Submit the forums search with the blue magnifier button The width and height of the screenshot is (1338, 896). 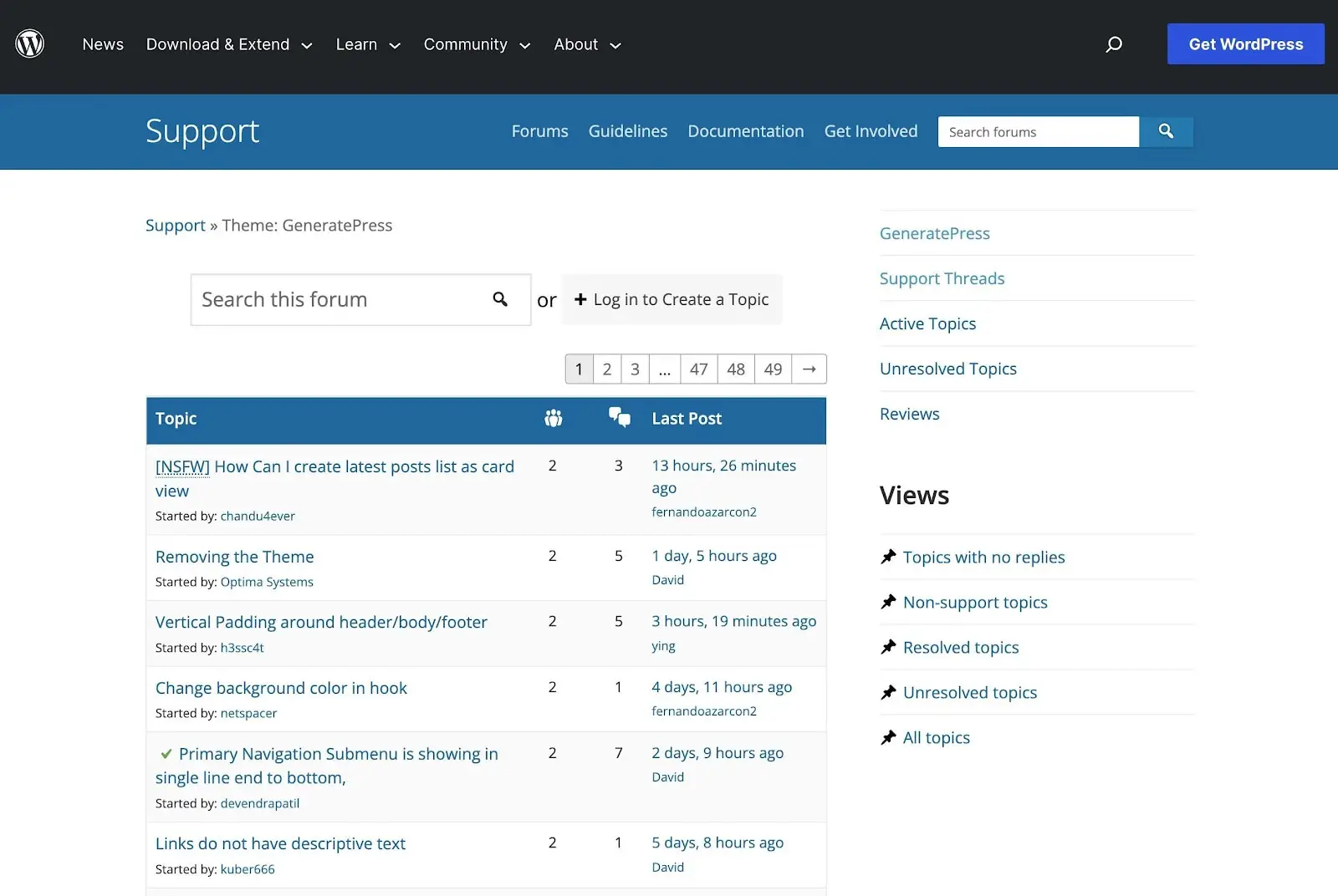[1166, 131]
